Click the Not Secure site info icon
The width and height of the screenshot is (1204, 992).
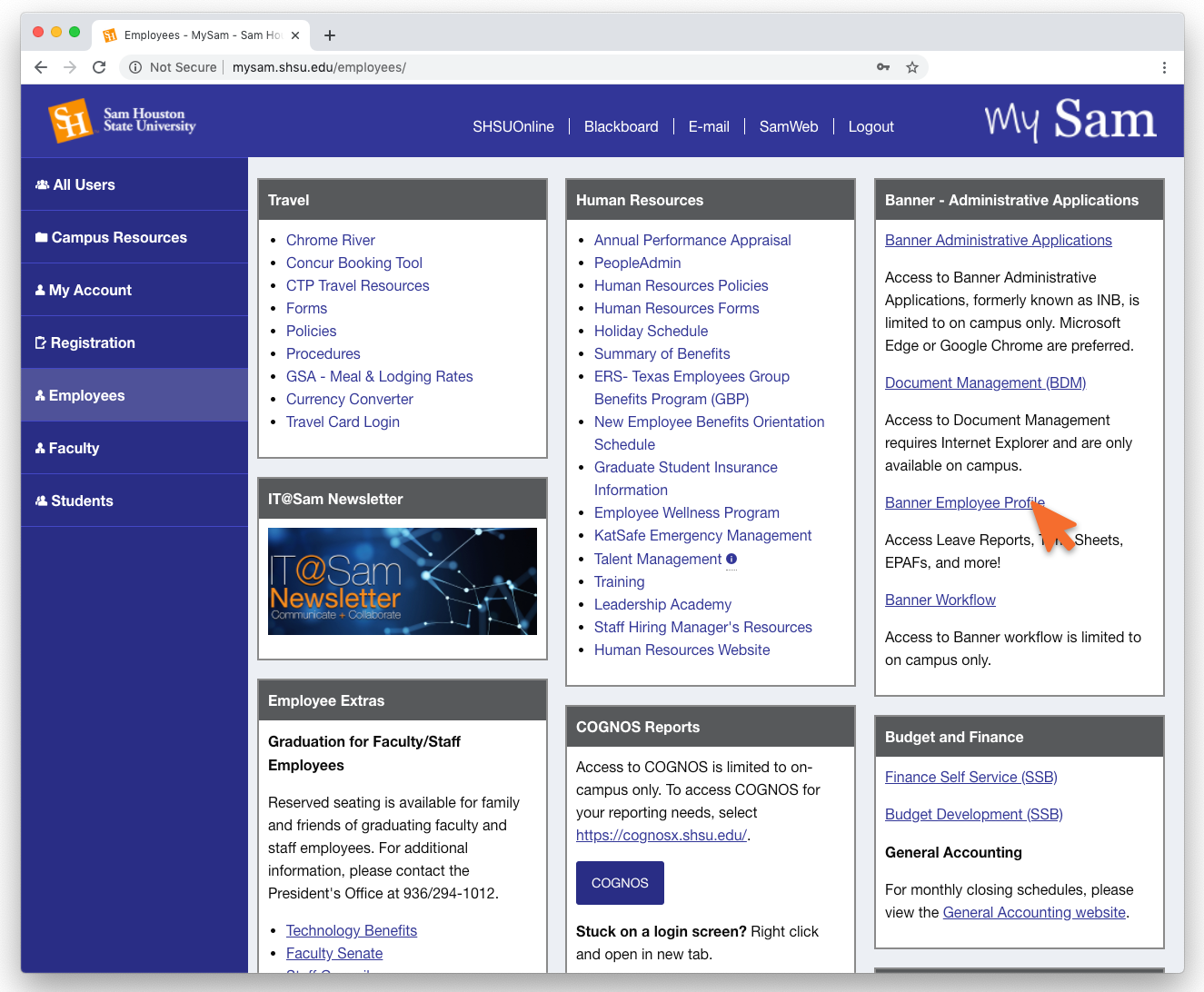(x=135, y=67)
